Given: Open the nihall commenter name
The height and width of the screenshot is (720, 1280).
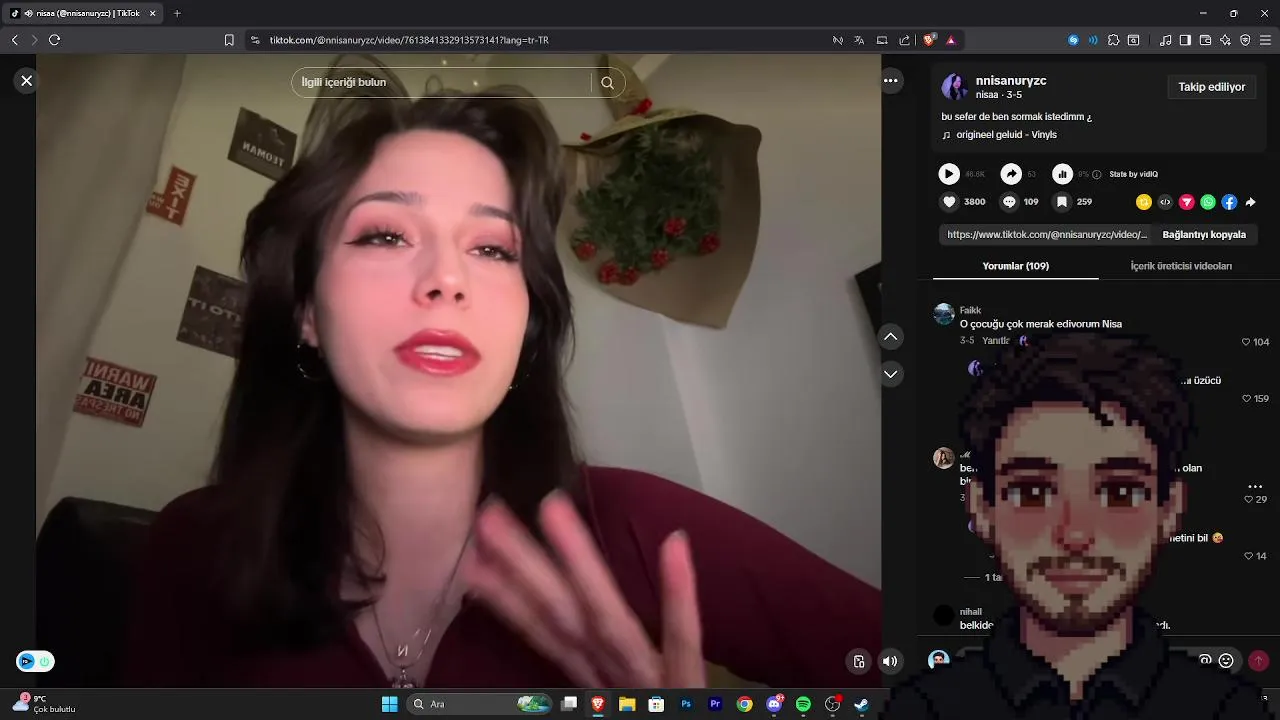Looking at the screenshot, I should pos(970,612).
